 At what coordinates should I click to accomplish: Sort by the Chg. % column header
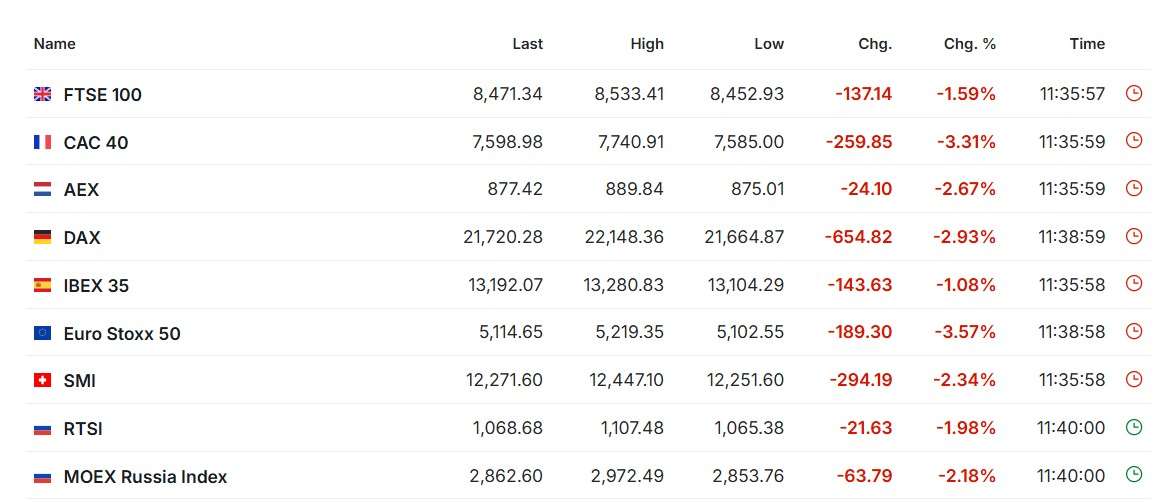pyautogui.click(x=969, y=44)
